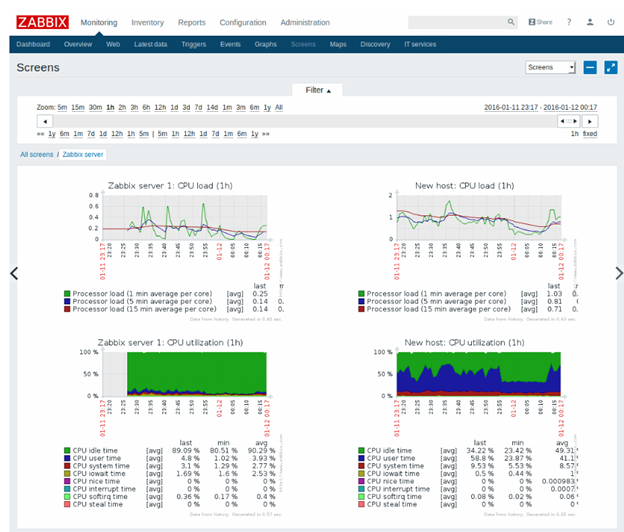
Task: Click the timeline left arrow button
Action: (x=45, y=121)
